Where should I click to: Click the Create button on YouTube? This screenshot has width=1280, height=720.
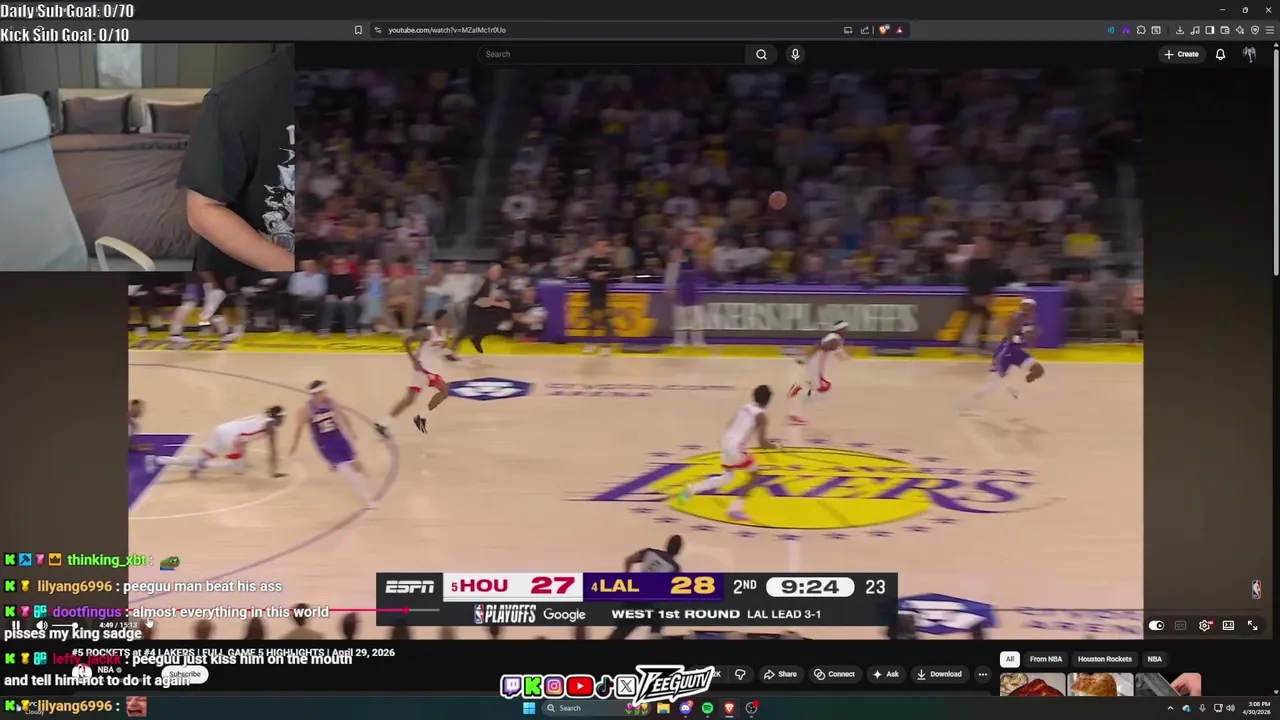coord(1181,54)
